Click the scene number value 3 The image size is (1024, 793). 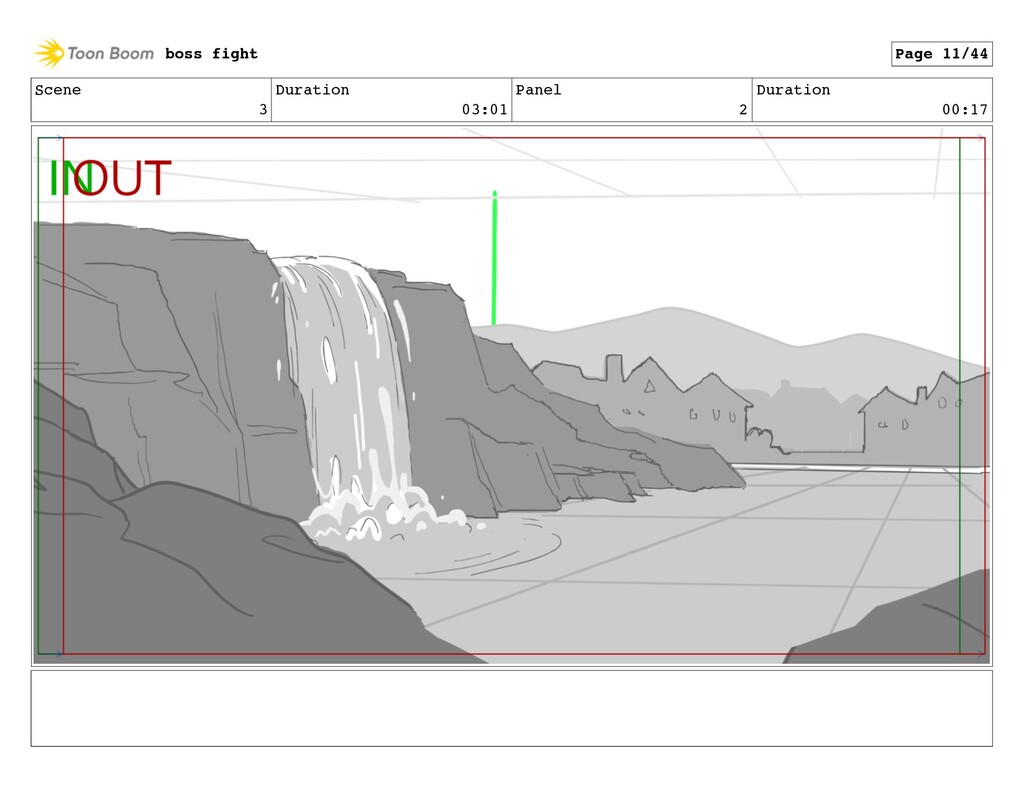[x=263, y=110]
